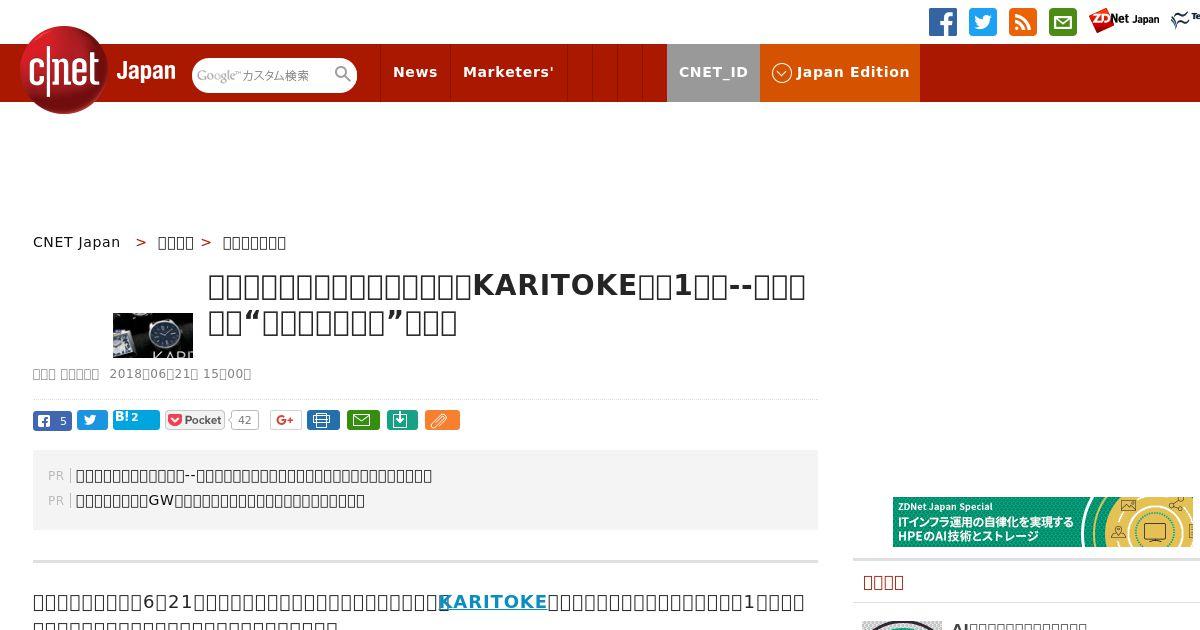Open the CNET_ID menu item

click(x=713, y=72)
